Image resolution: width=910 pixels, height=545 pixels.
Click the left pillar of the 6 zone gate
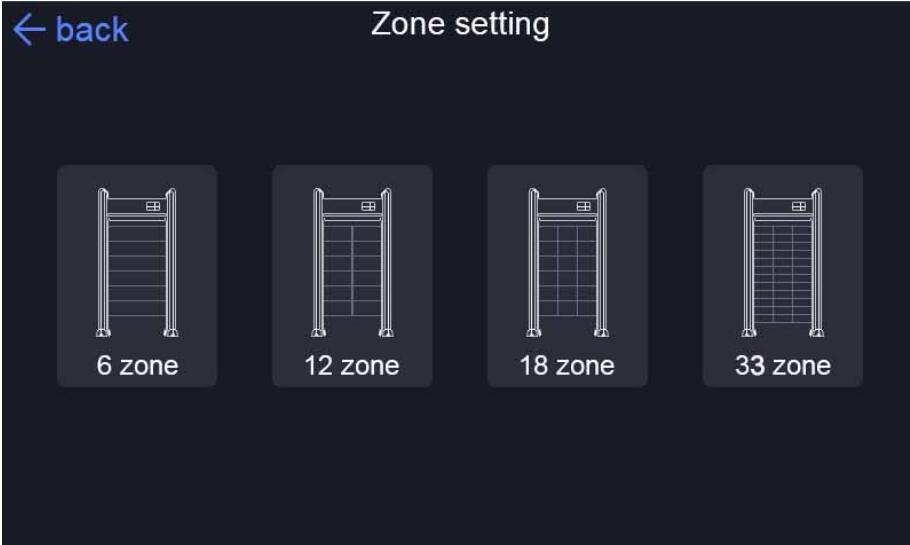tap(103, 262)
